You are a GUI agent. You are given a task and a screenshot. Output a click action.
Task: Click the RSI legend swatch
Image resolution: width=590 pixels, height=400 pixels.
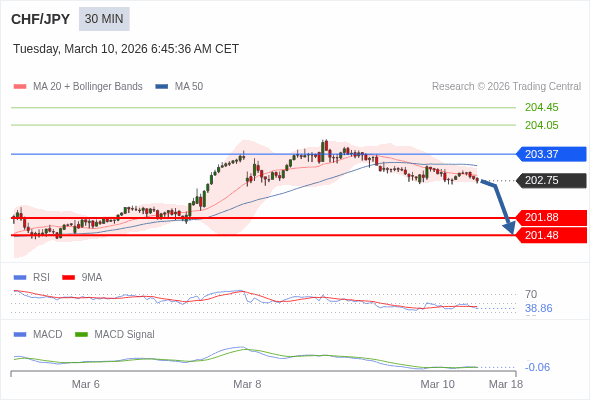(x=20, y=278)
